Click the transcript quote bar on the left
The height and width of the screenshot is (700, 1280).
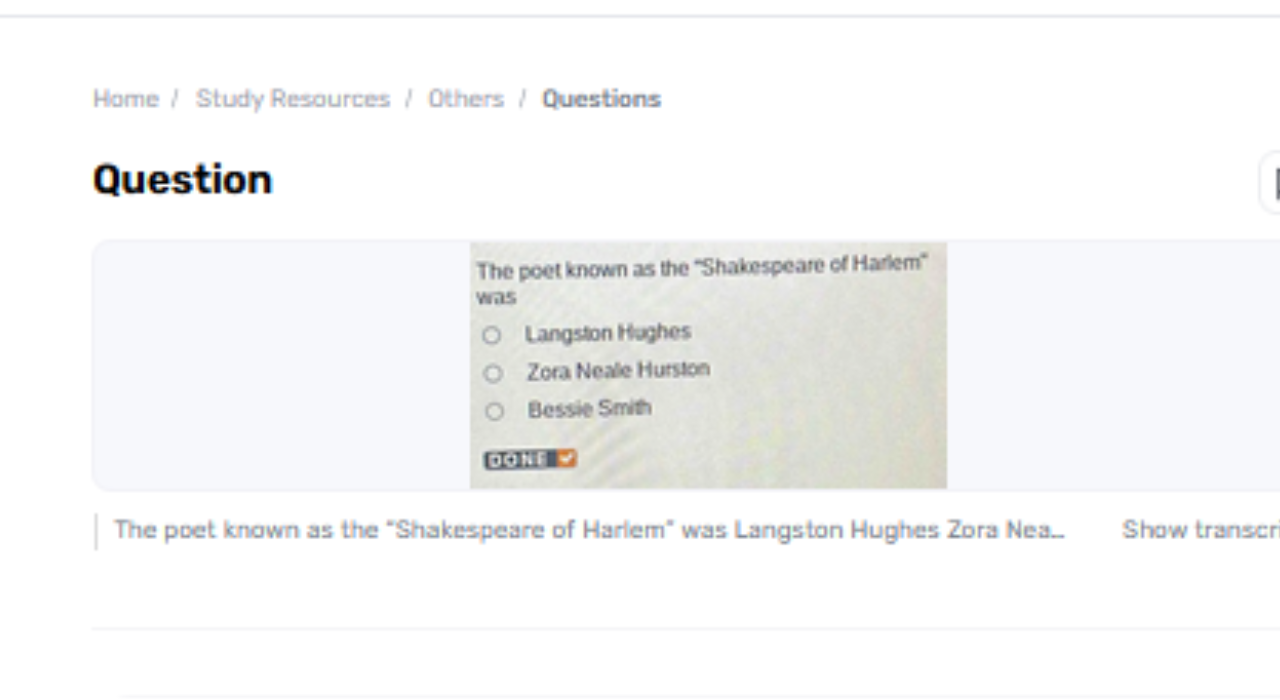point(97,531)
